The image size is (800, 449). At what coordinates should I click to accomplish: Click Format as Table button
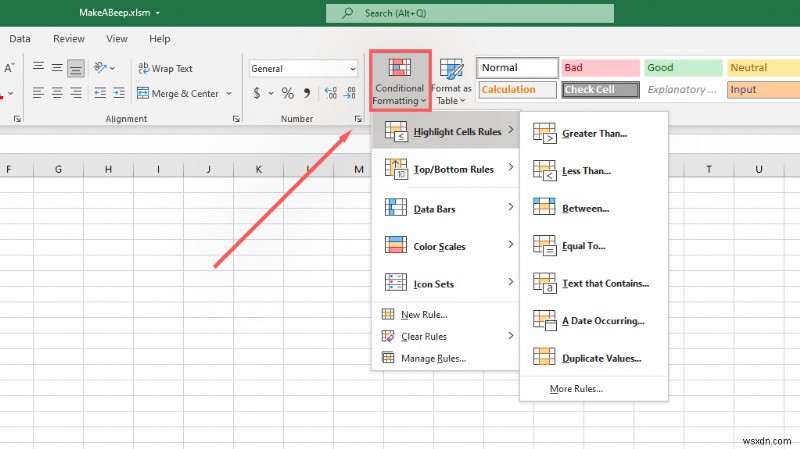451,82
